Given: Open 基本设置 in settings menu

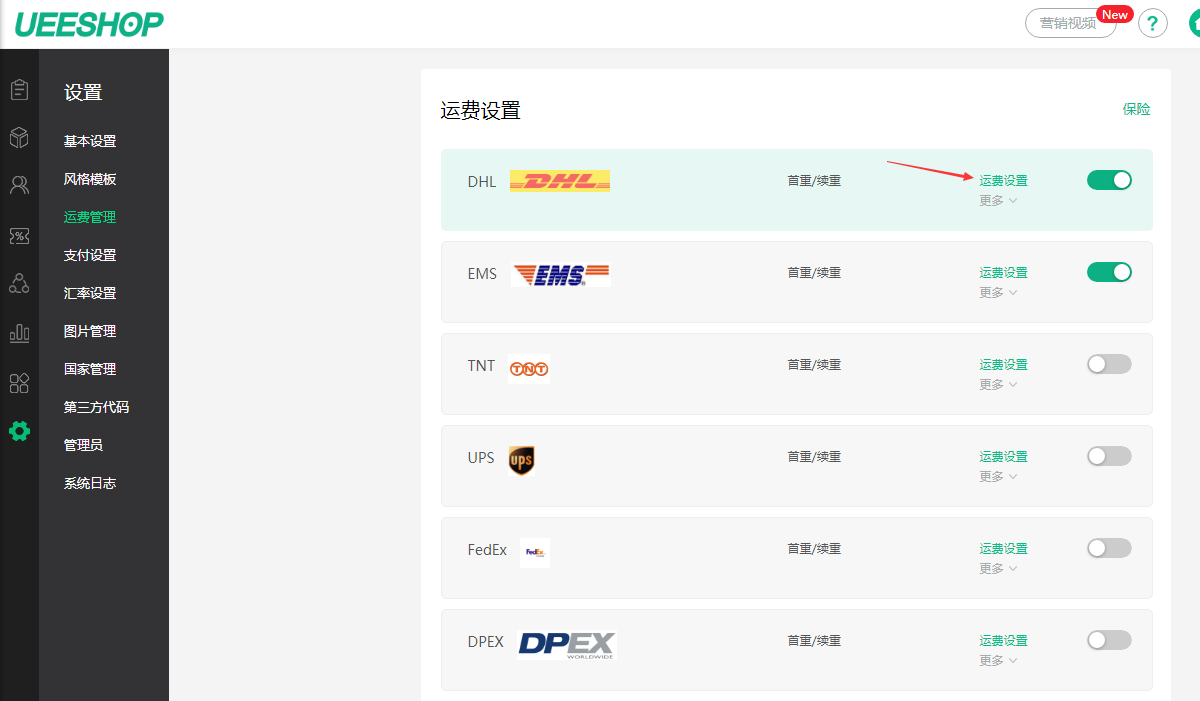Looking at the screenshot, I should click(x=90, y=141).
